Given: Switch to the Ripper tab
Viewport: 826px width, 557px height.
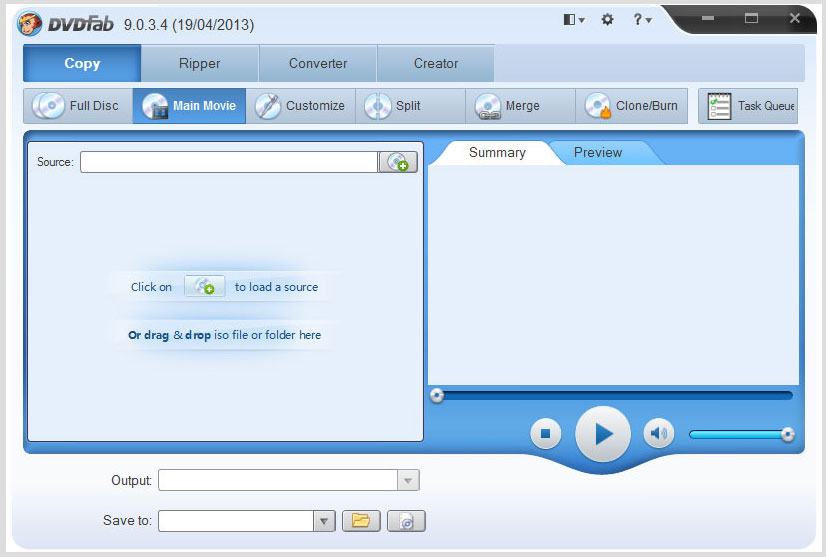Looking at the screenshot, I should click(x=200, y=63).
